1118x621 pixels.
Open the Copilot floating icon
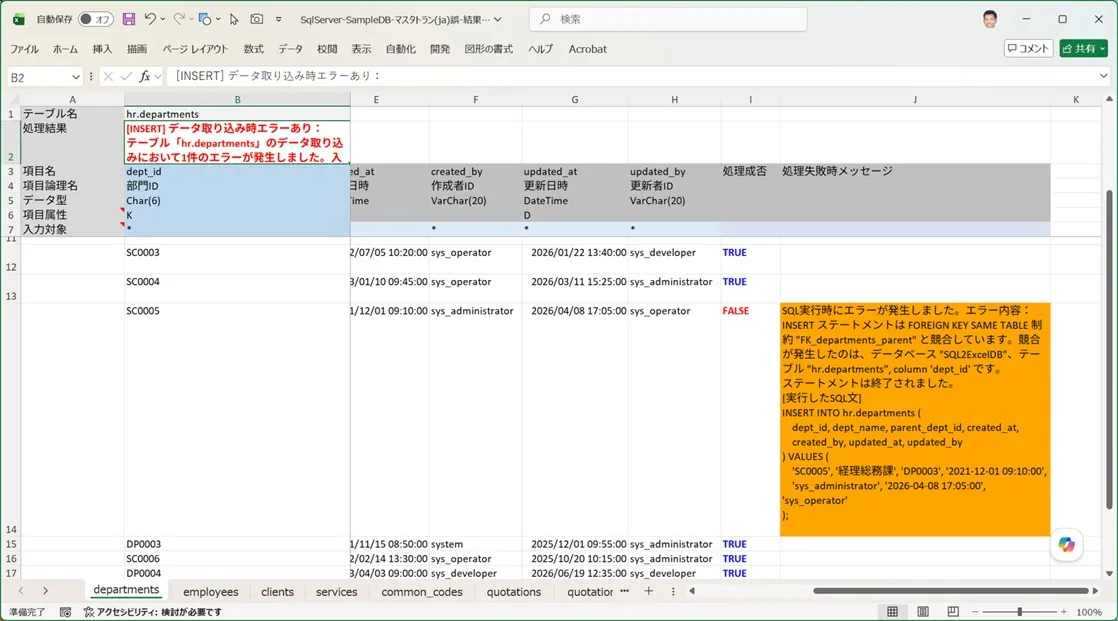(1067, 545)
